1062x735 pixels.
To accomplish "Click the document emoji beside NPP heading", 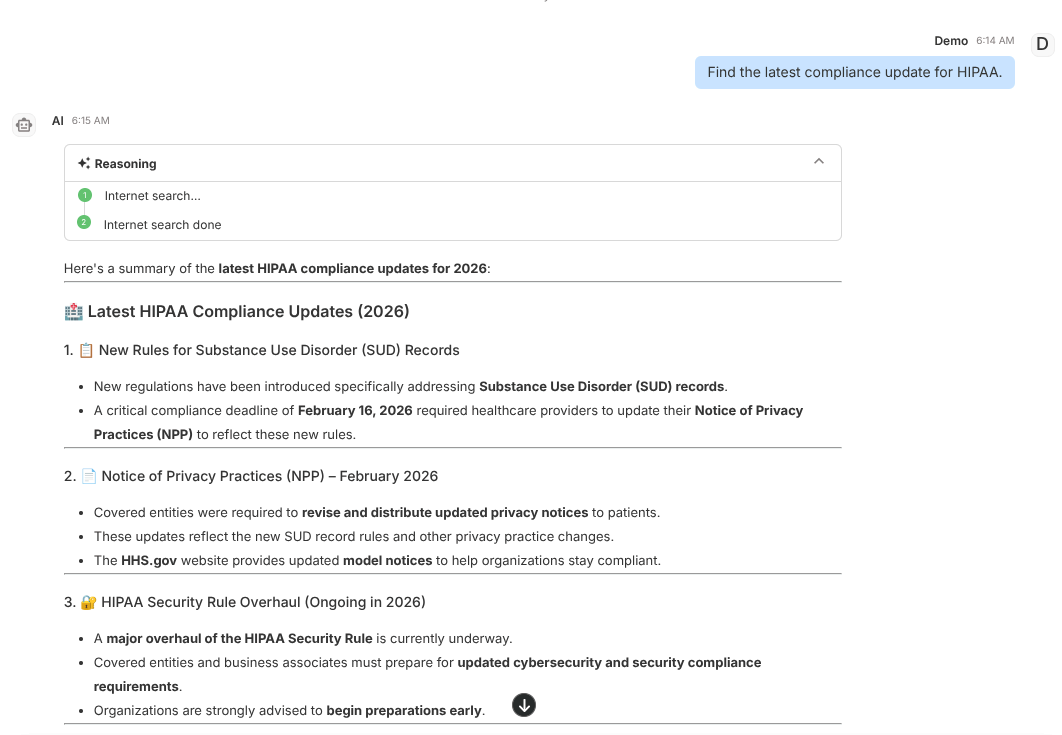I will (x=89, y=476).
